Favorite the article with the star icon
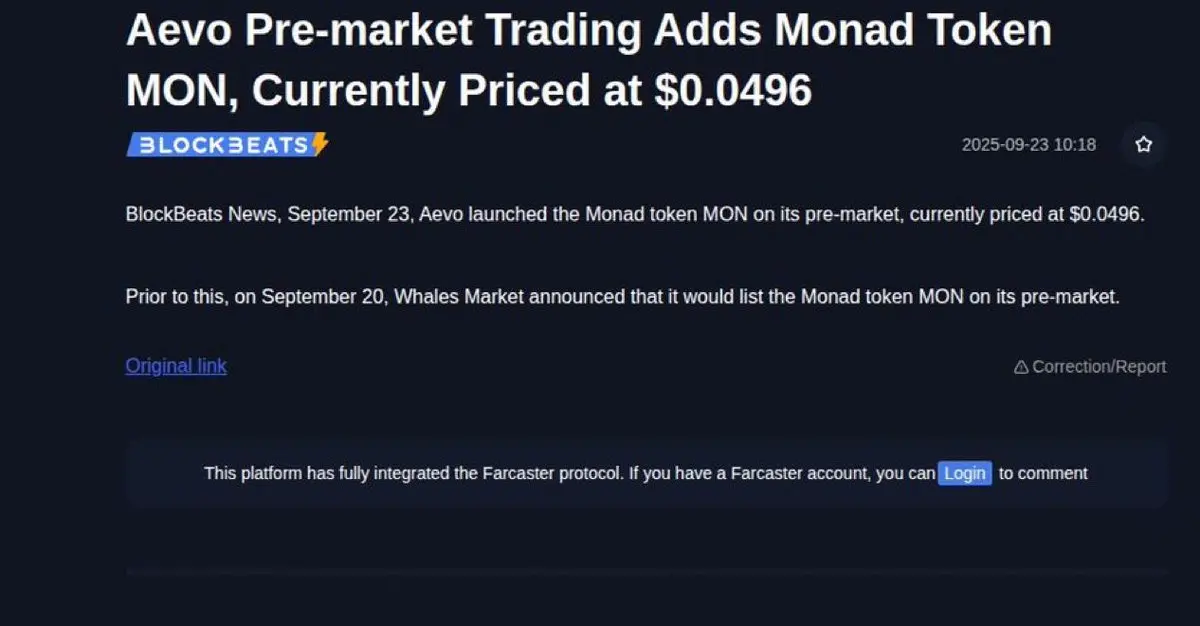 tap(1143, 145)
